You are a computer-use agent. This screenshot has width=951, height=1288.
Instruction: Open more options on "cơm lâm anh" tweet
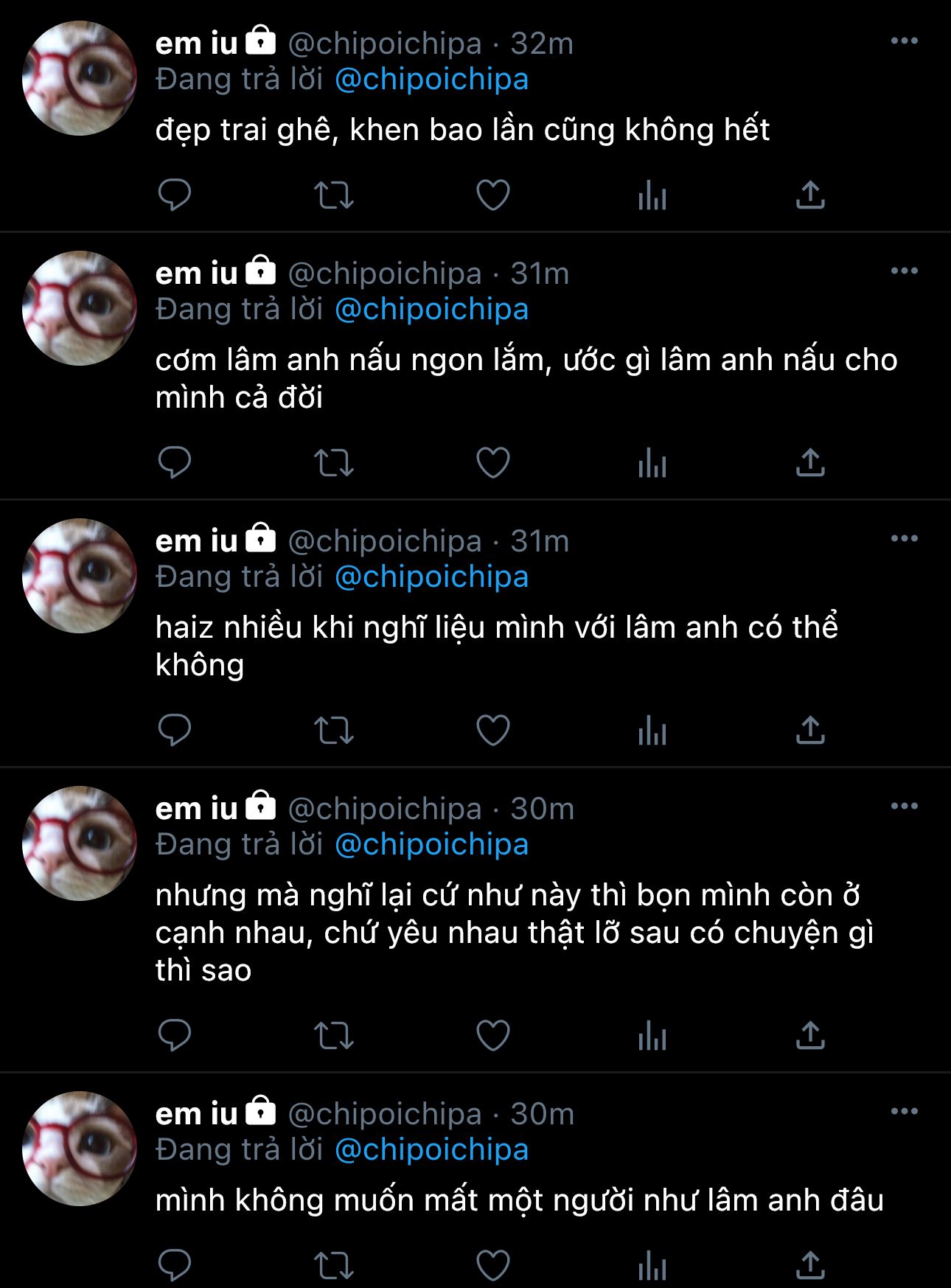pyautogui.click(x=905, y=271)
